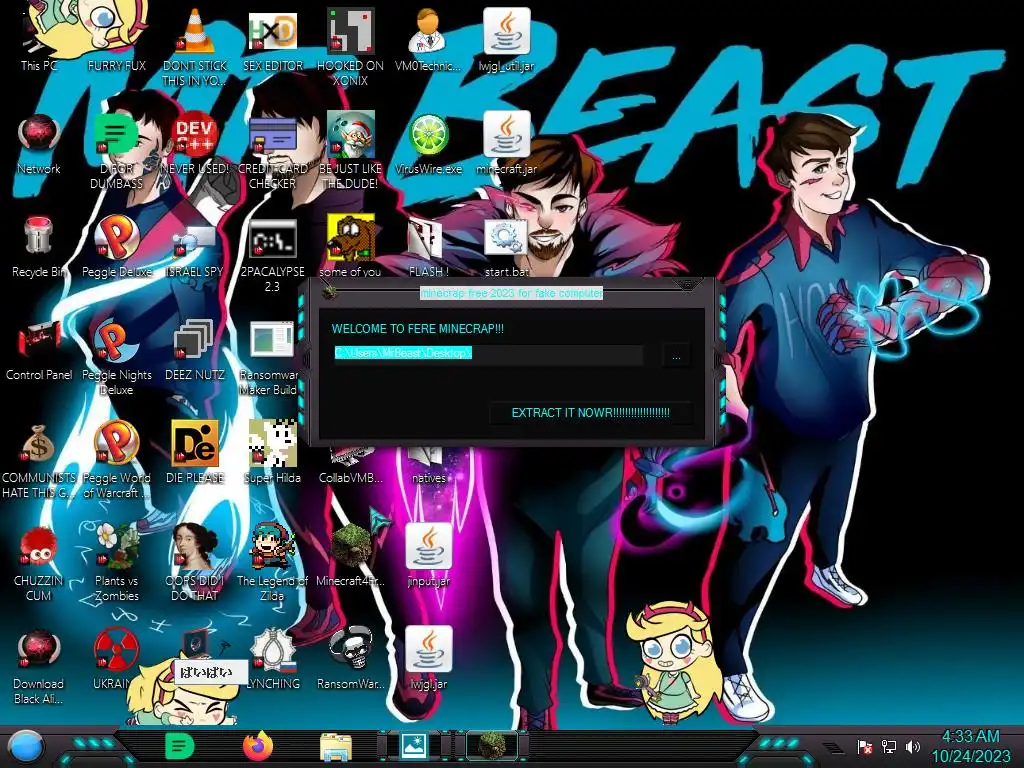The image size is (1024, 768).
Task: Open the UKRAIN radiation symbol shortcut
Action: [x=116, y=649]
